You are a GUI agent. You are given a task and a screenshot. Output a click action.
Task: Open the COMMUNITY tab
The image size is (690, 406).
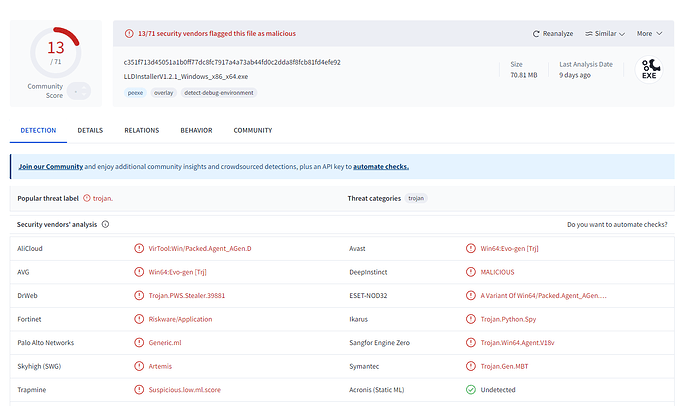253,131
